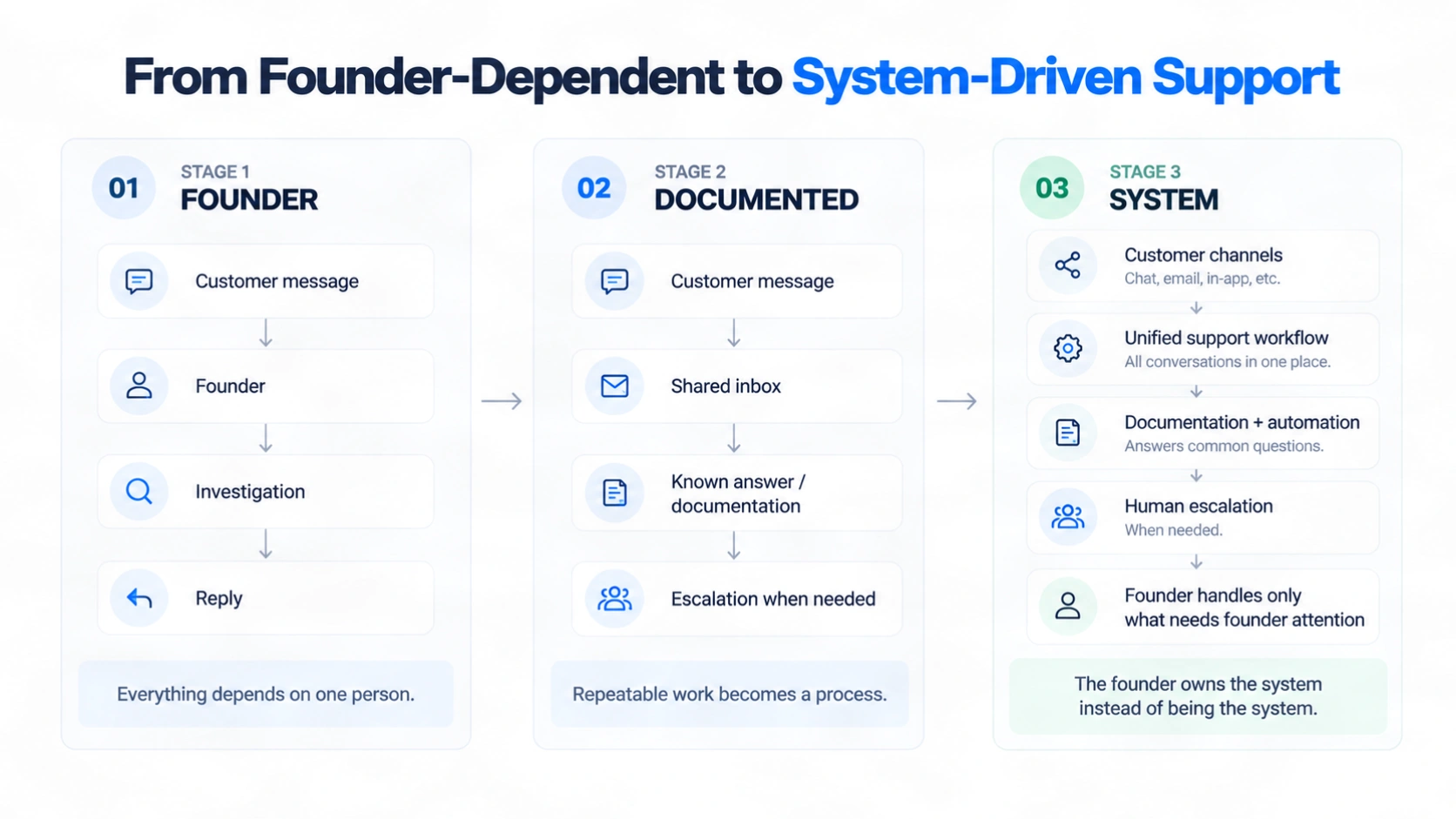Select the "Founder" step label in Stage 1
The image size is (1456, 819).
click(x=230, y=386)
